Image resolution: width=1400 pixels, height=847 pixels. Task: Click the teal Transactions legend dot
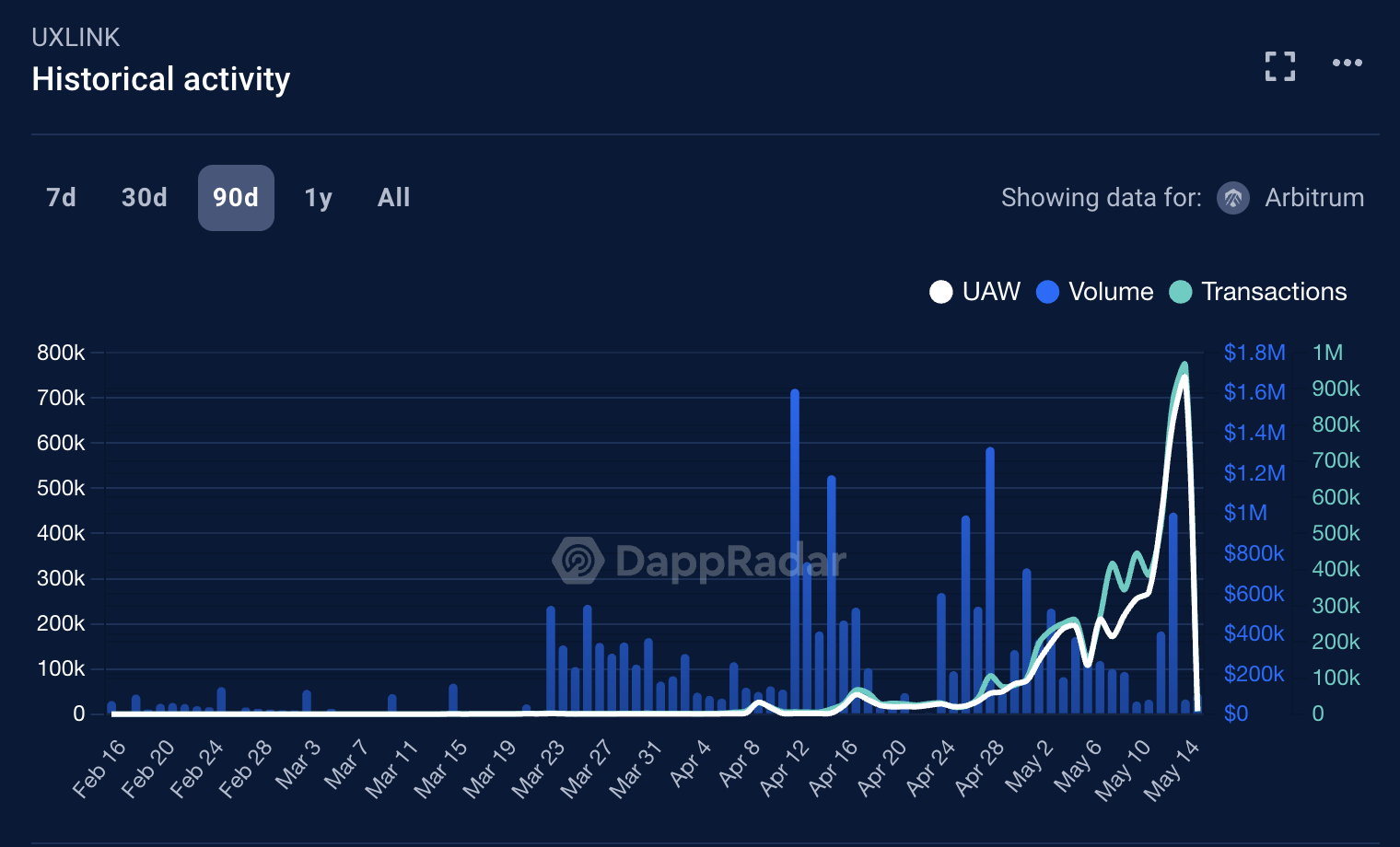[x=1180, y=292]
